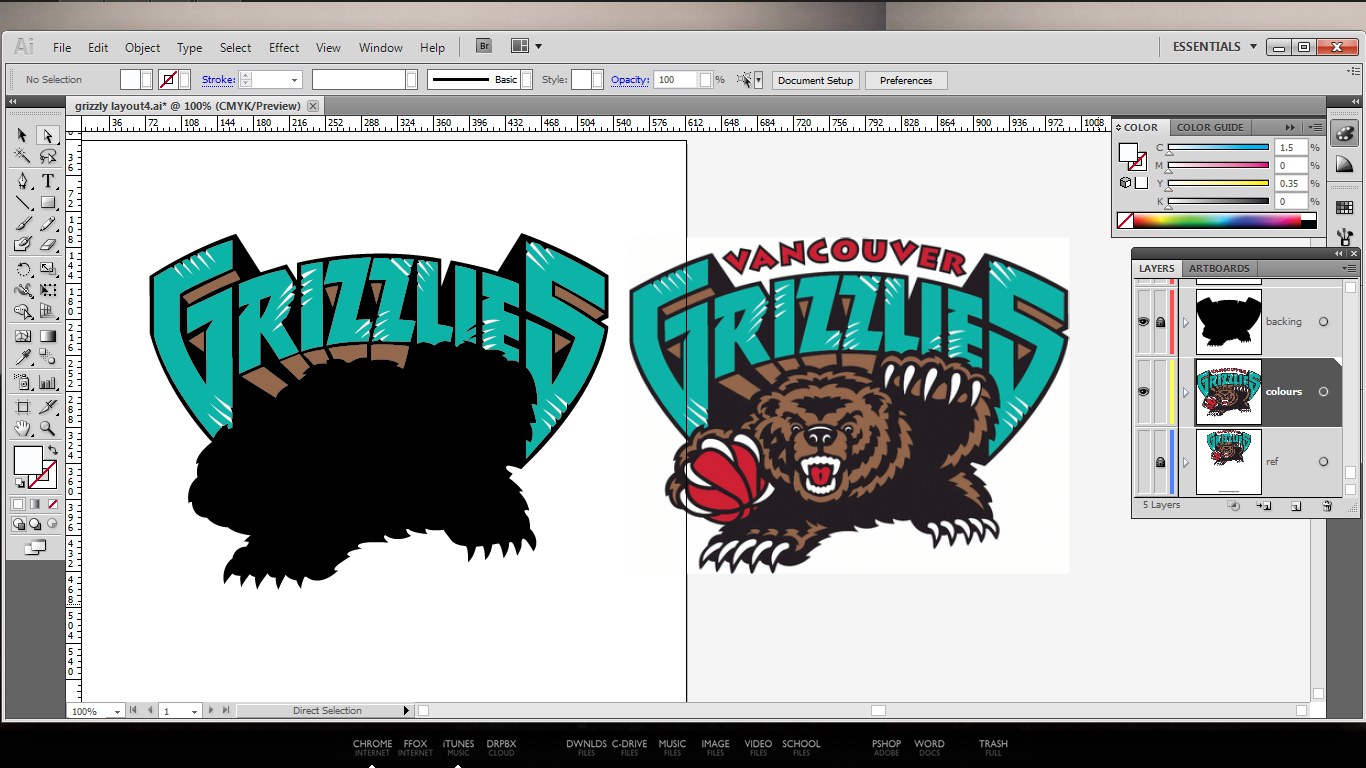Screen dimensions: 1366x768
Task: Launch CHROME from the bottom dock
Action: [x=372, y=747]
